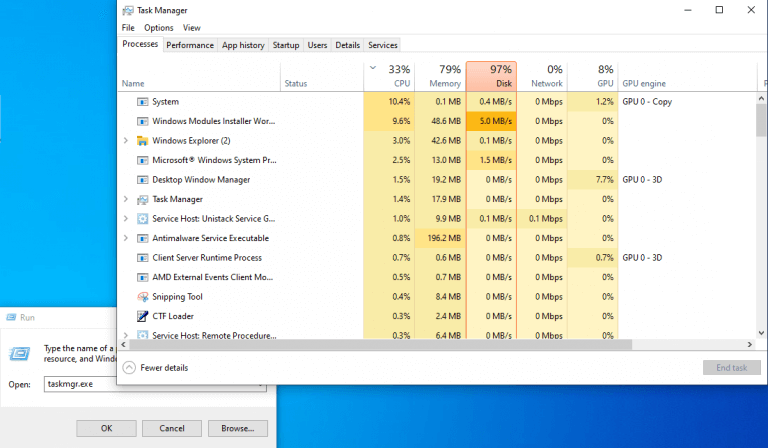Expand Service Host: Unistack Service Group
768x448 pixels.
pos(125,218)
